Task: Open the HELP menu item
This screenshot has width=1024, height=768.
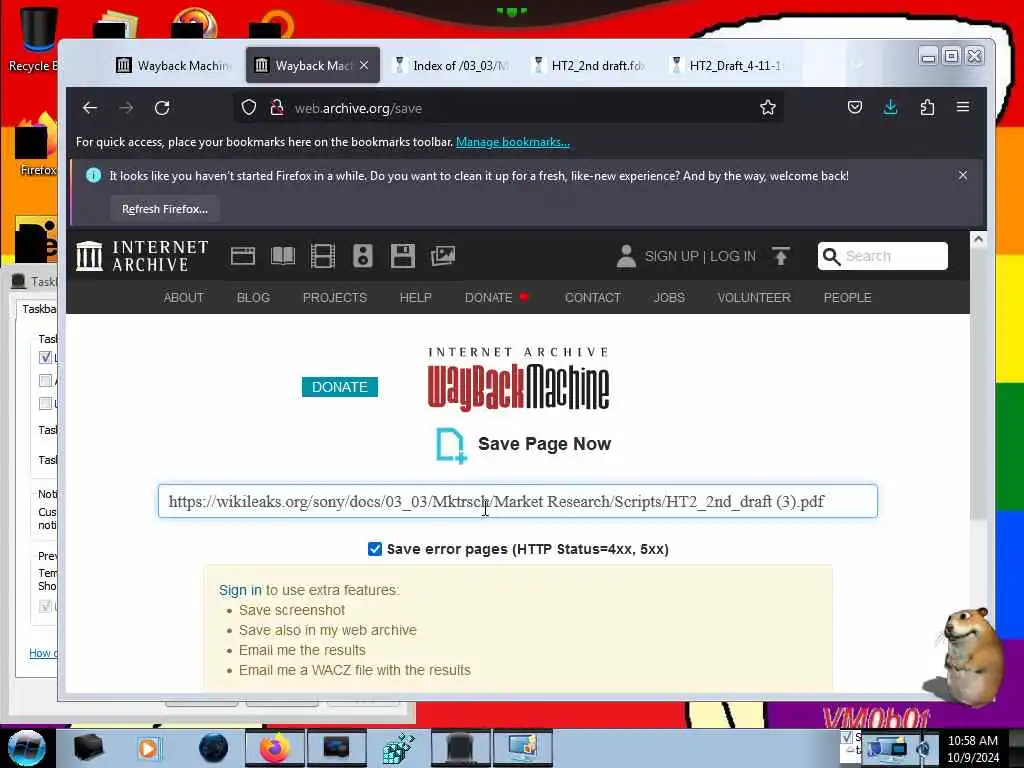Action: [415, 298]
